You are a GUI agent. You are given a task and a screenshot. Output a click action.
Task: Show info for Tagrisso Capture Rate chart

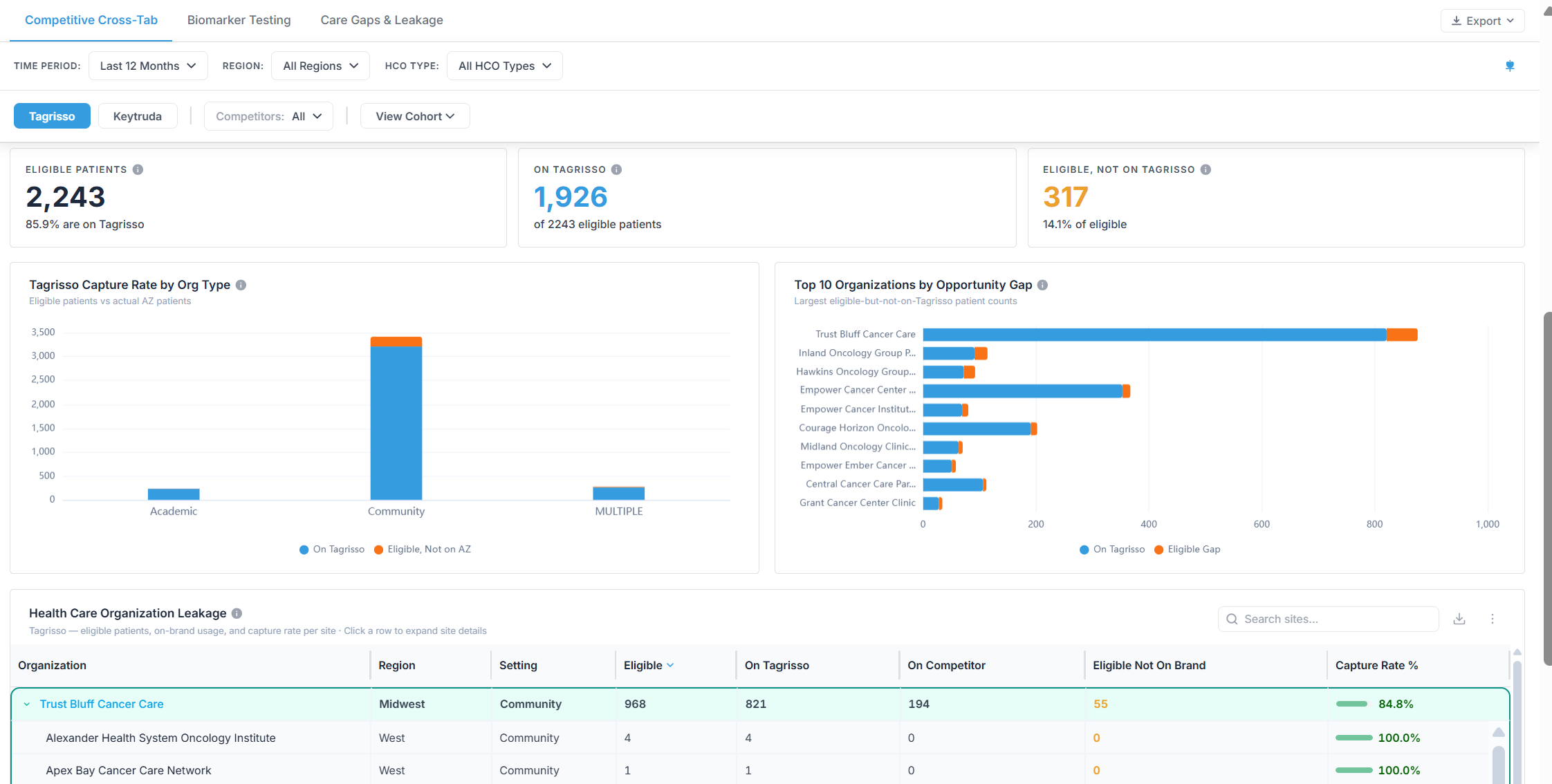point(241,285)
